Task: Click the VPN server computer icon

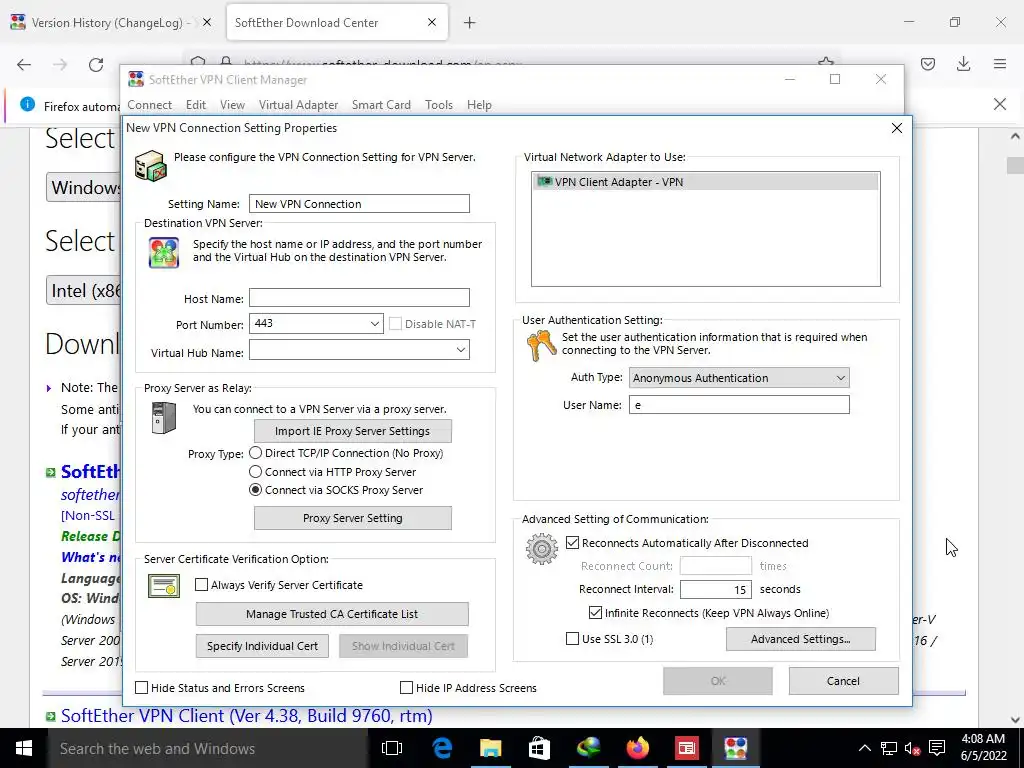Action: click(x=151, y=165)
